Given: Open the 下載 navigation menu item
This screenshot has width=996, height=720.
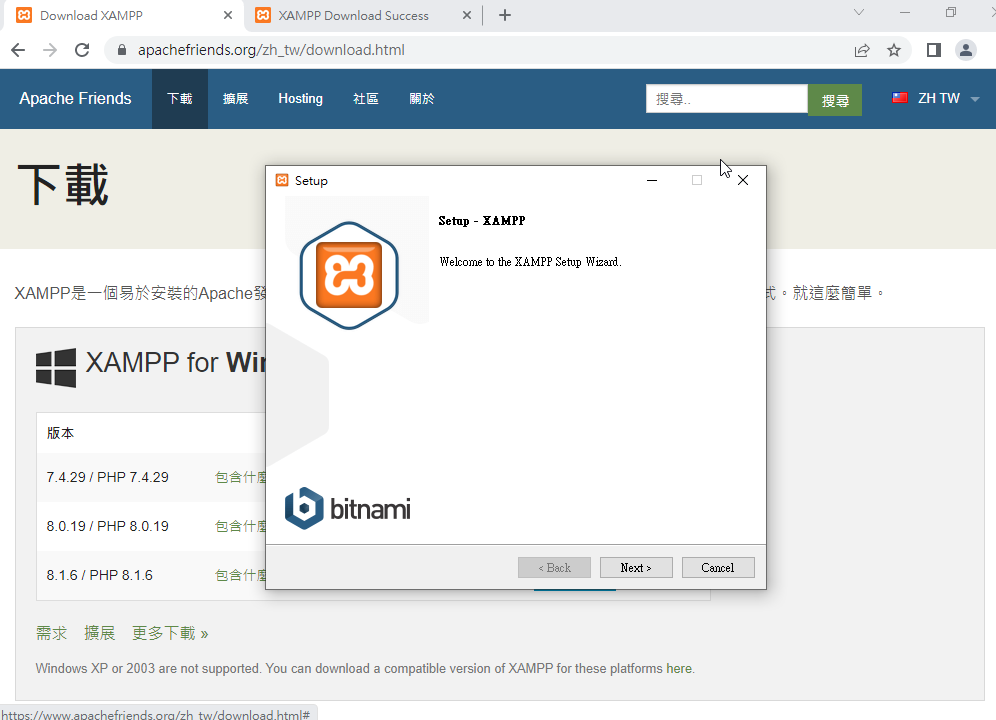Looking at the screenshot, I should coord(180,98).
